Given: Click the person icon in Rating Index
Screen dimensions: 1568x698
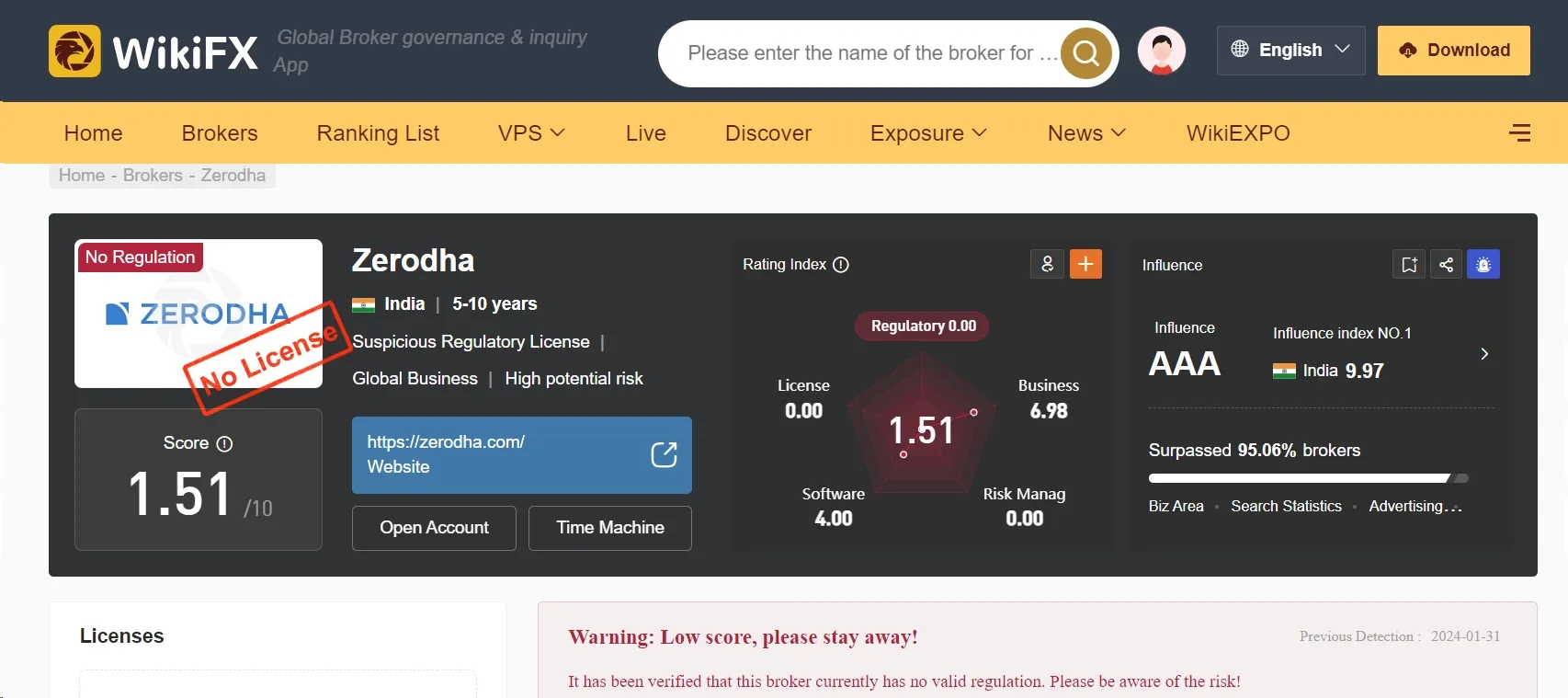Looking at the screenshot, I should [1047, 264].
